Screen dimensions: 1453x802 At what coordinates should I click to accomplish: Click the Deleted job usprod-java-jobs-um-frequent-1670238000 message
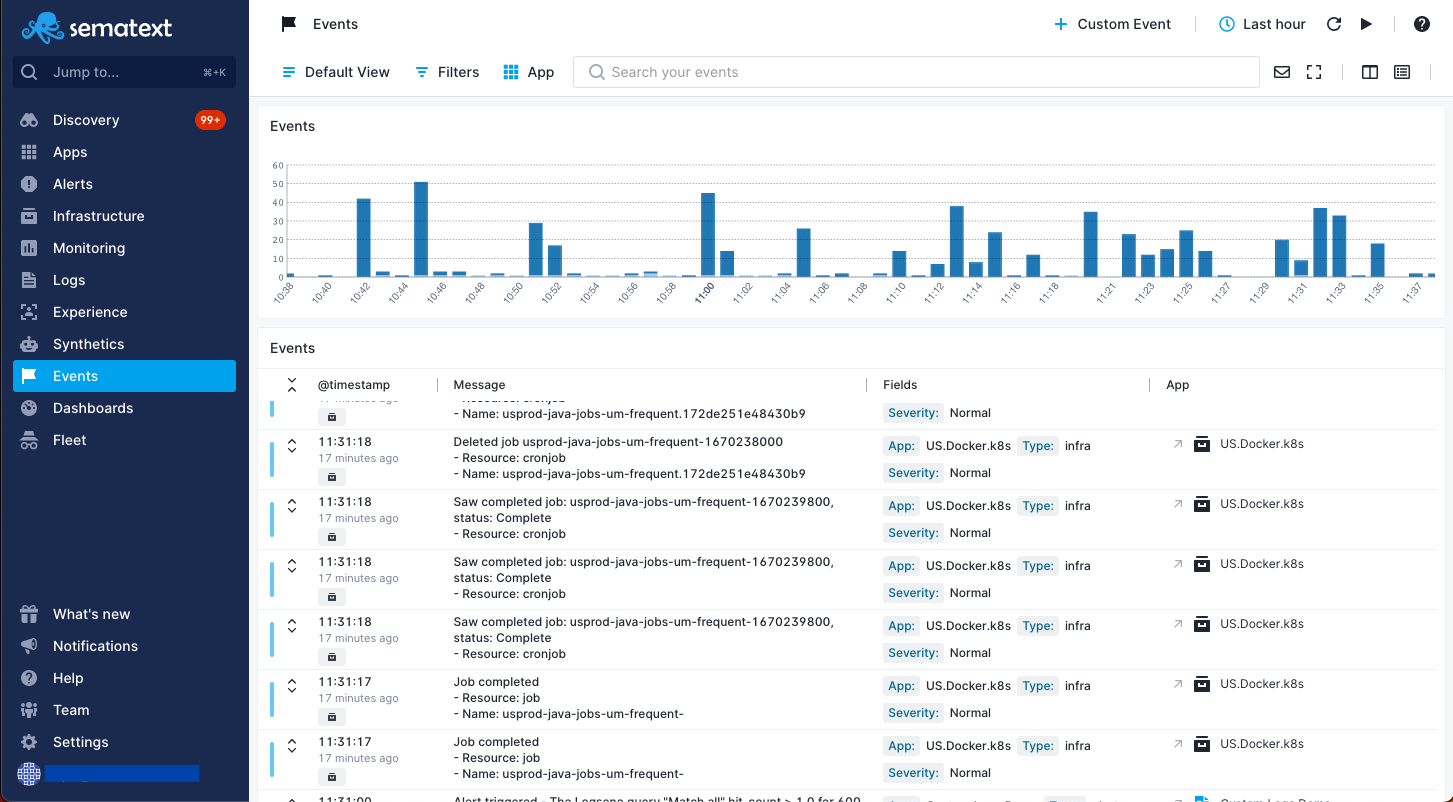(618, 442)
